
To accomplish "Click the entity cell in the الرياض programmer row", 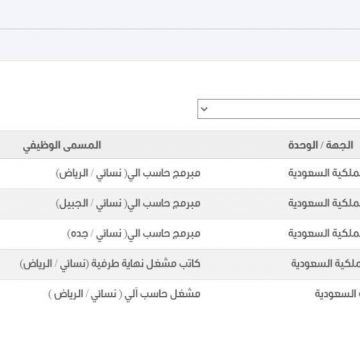I will coord(324,173).
